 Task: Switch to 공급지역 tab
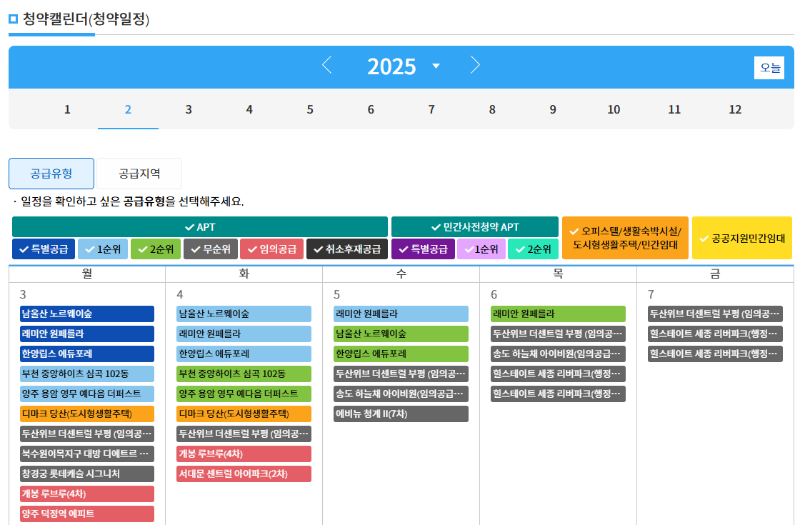(x=139, y=173)
